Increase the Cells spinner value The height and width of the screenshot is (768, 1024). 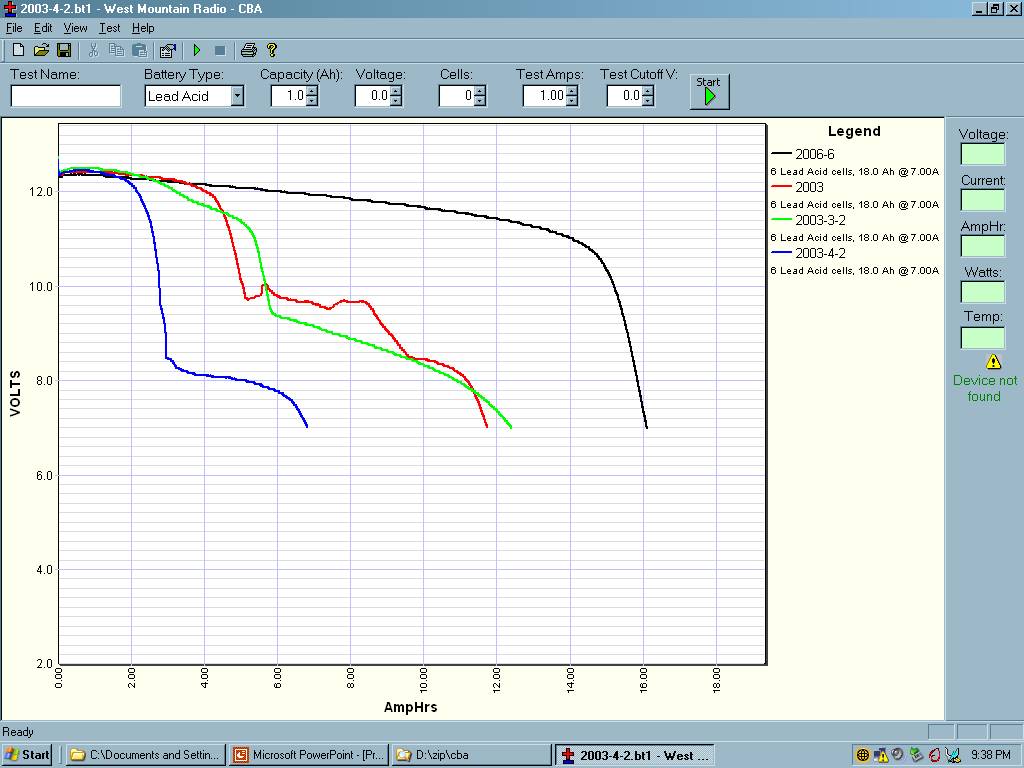480,91
